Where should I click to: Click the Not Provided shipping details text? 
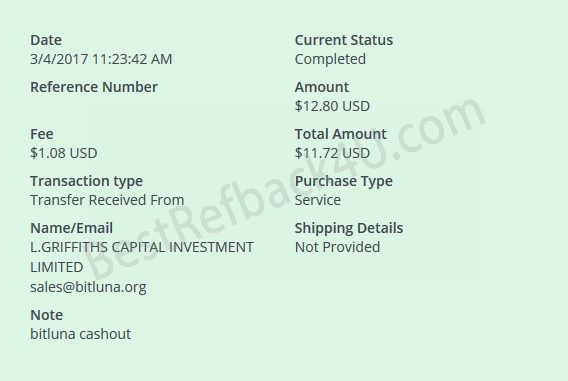337,247
